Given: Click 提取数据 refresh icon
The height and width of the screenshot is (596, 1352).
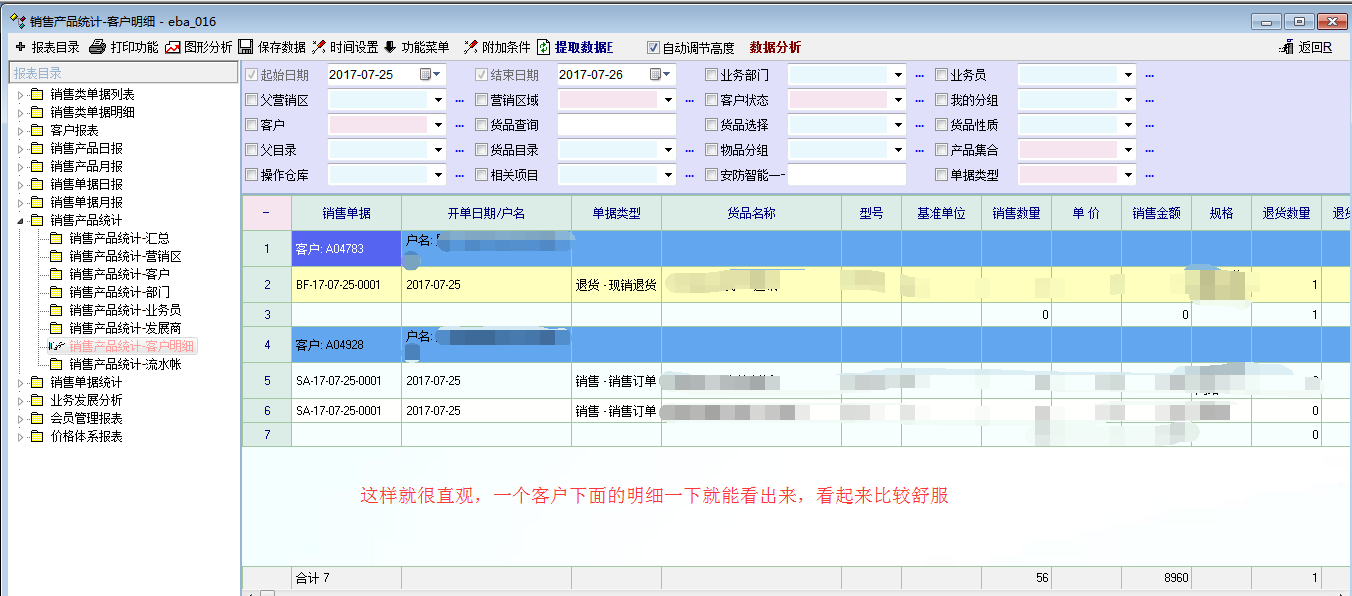Looking at the screenshot, I should point(544,47).
